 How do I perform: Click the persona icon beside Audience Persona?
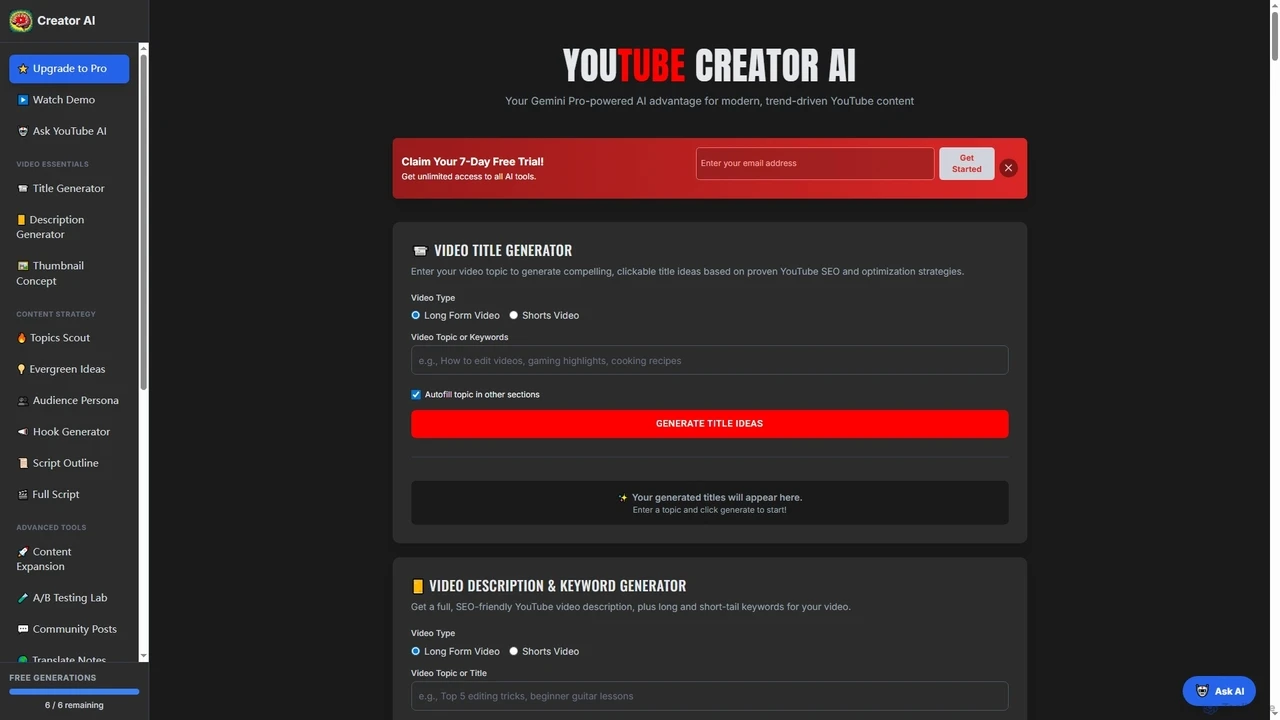tap(23, 400)
